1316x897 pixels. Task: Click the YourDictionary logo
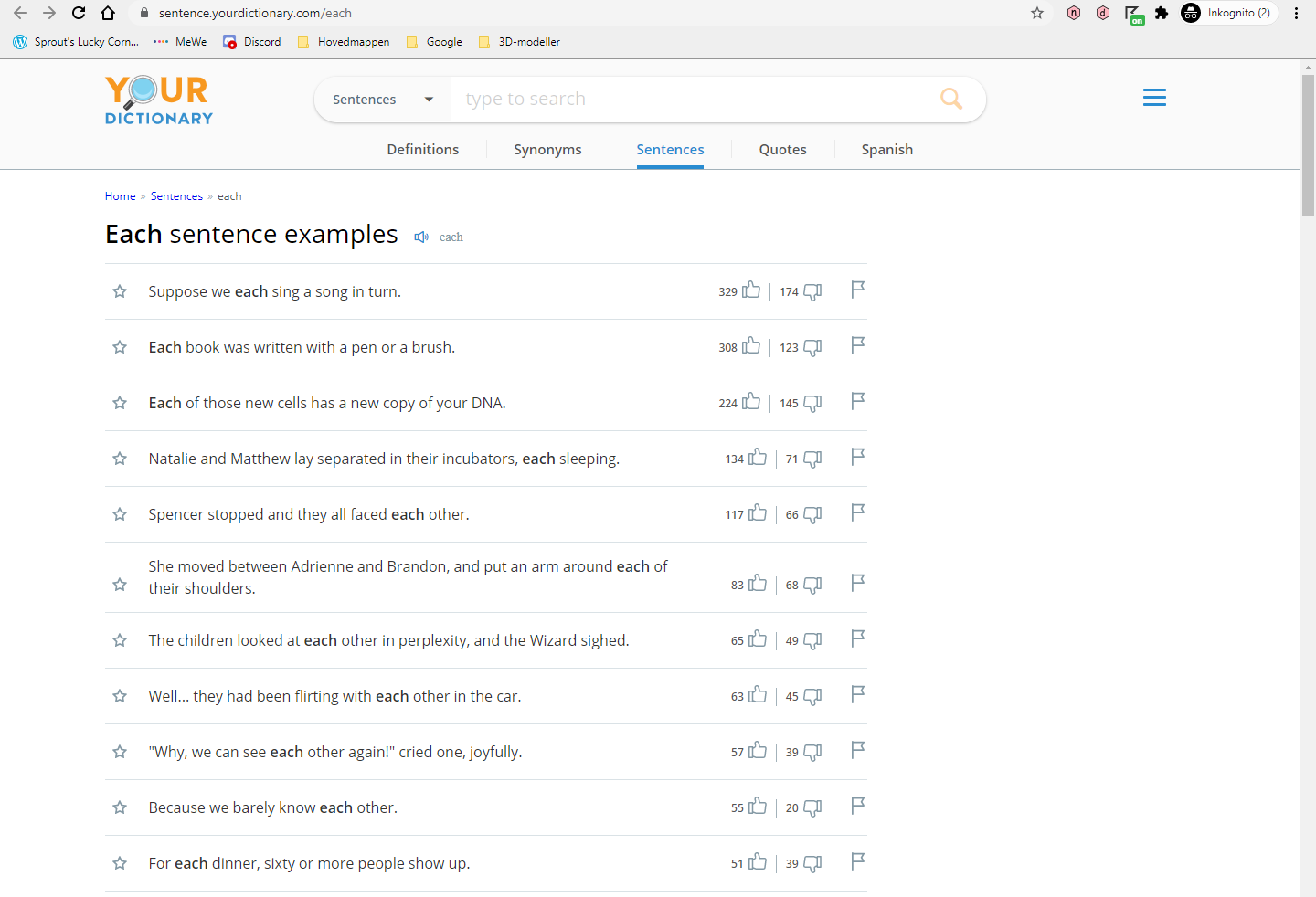click(157, 99)
